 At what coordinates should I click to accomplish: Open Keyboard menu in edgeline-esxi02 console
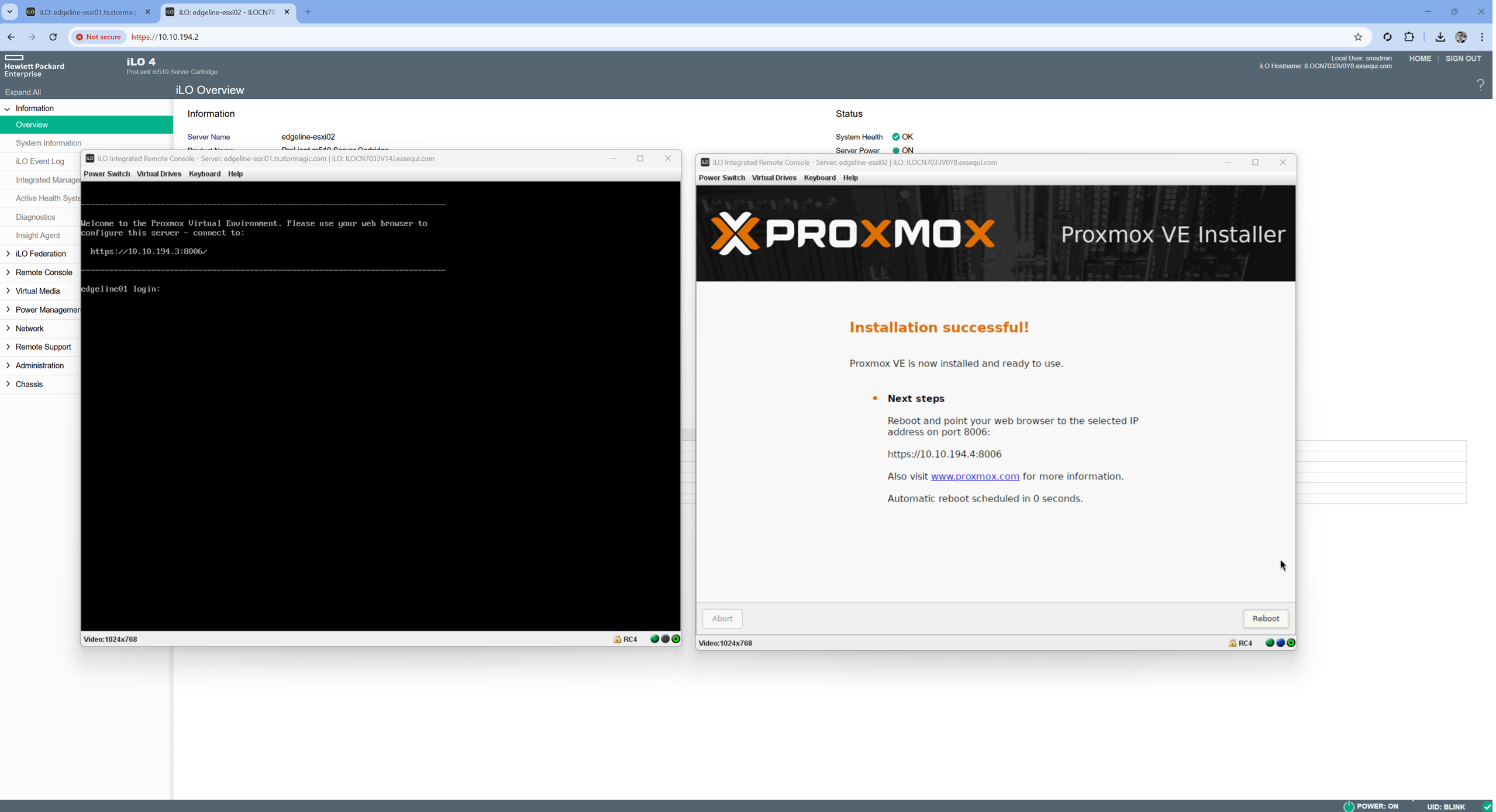pos(819,178)
